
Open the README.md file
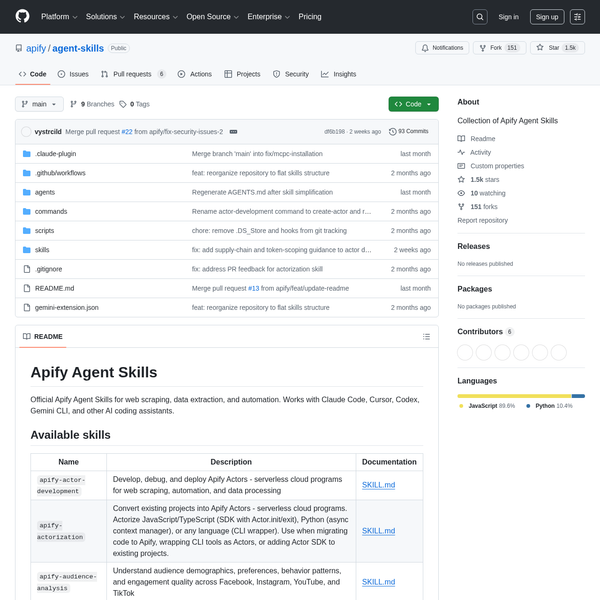54,288
